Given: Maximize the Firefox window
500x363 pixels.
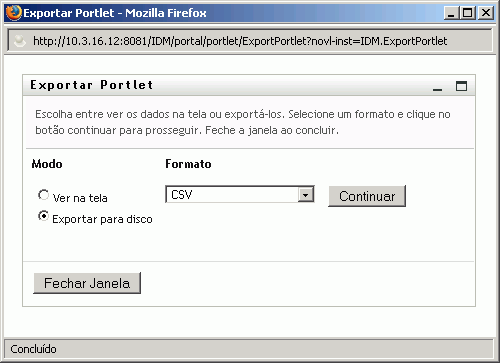Looking at the screenshot, I should pyautogui.click(x=468, y=13).
